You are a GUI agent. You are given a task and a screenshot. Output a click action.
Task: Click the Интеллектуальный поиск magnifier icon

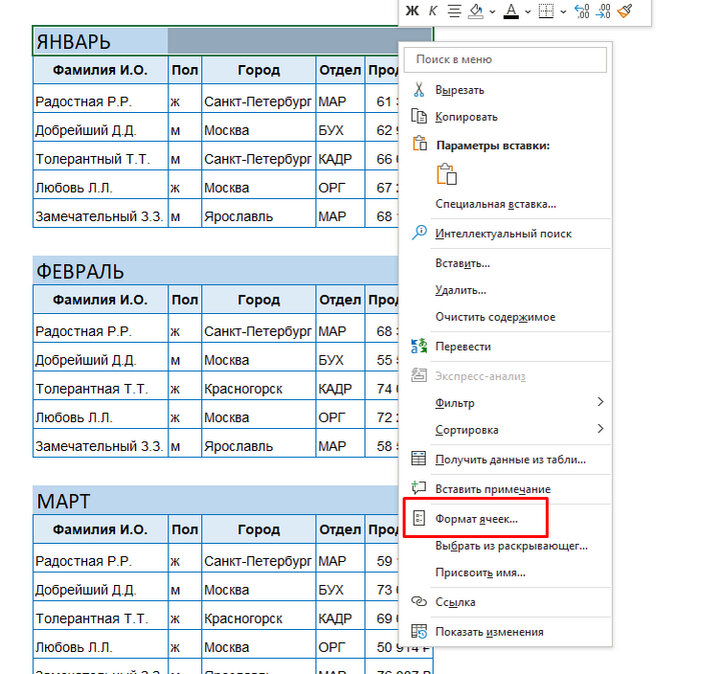419,233
